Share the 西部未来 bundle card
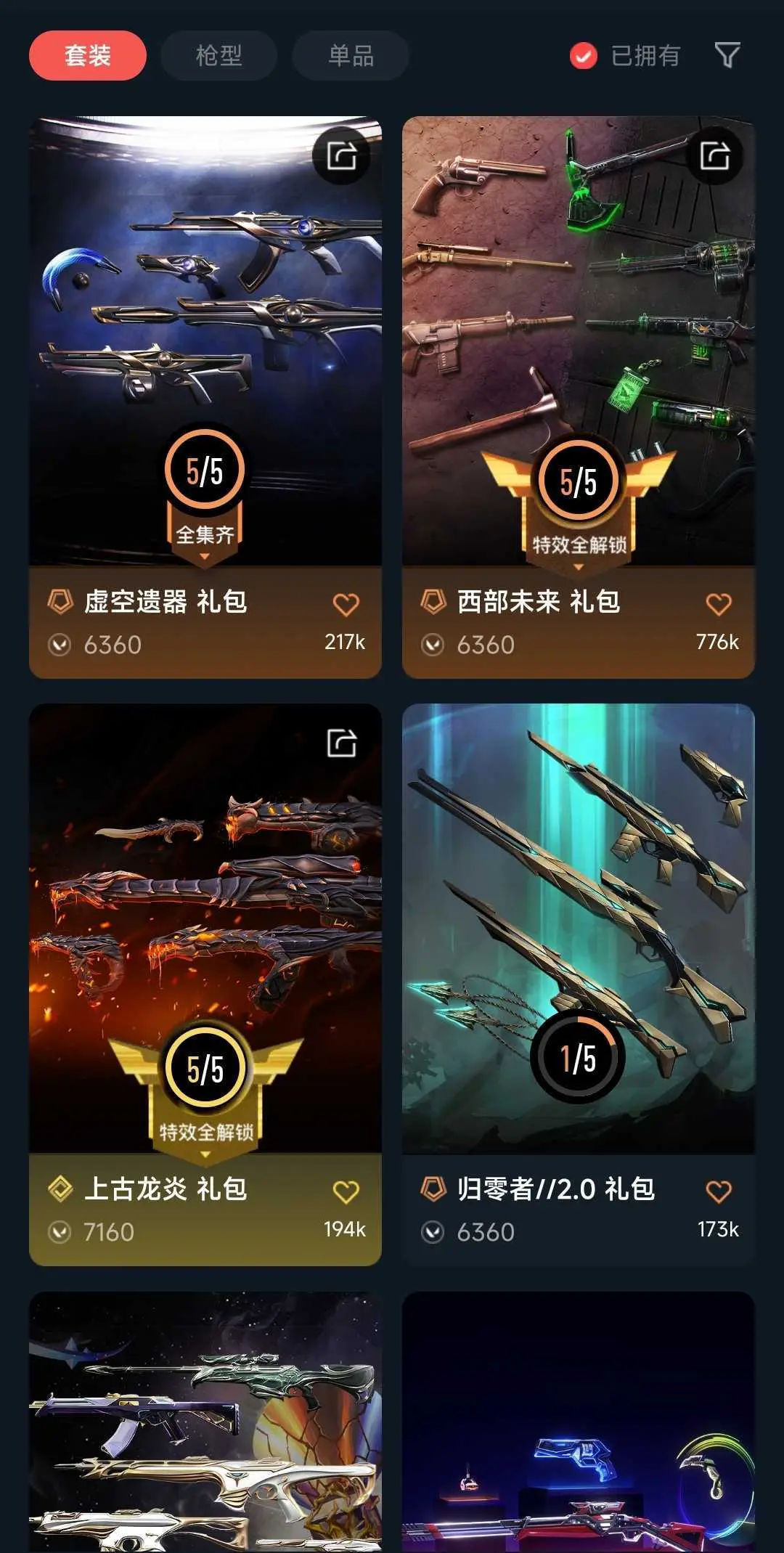 715,155
